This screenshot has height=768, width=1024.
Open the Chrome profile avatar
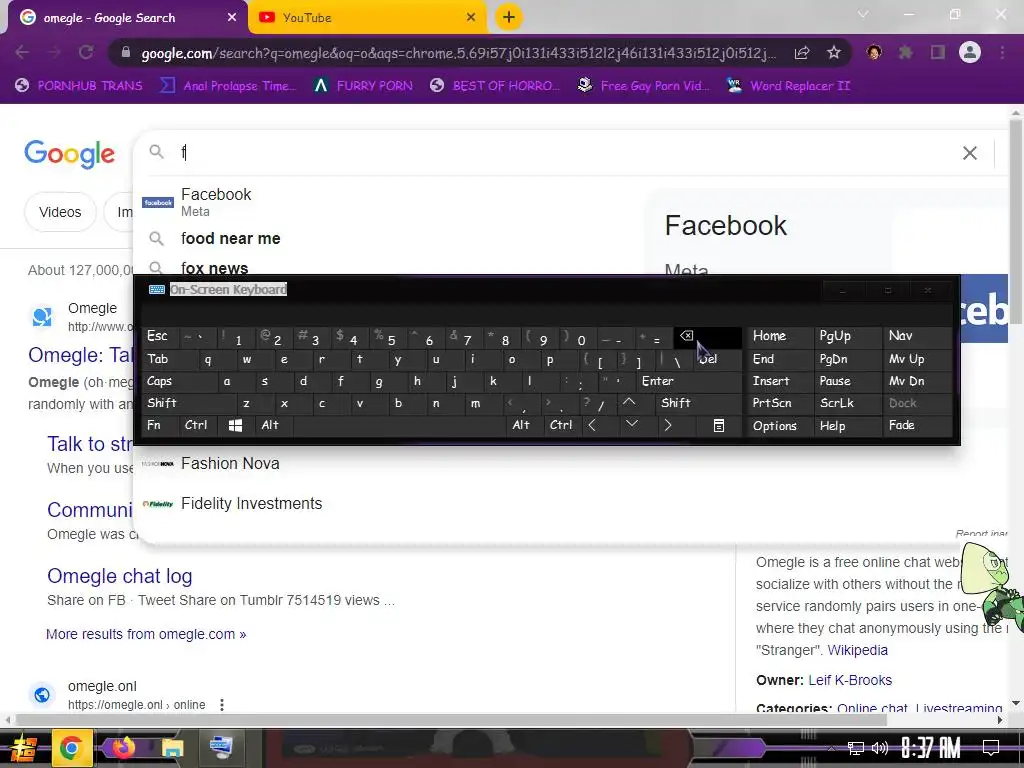[x=970, y=52]
